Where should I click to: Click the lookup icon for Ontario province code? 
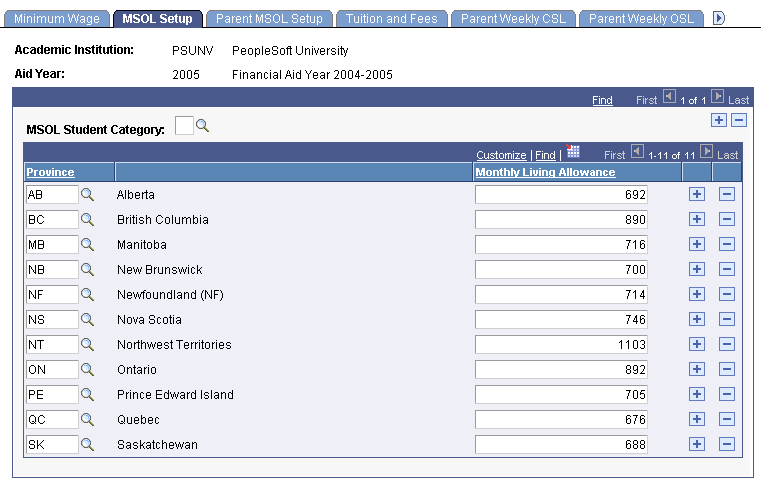coord(87,370)
